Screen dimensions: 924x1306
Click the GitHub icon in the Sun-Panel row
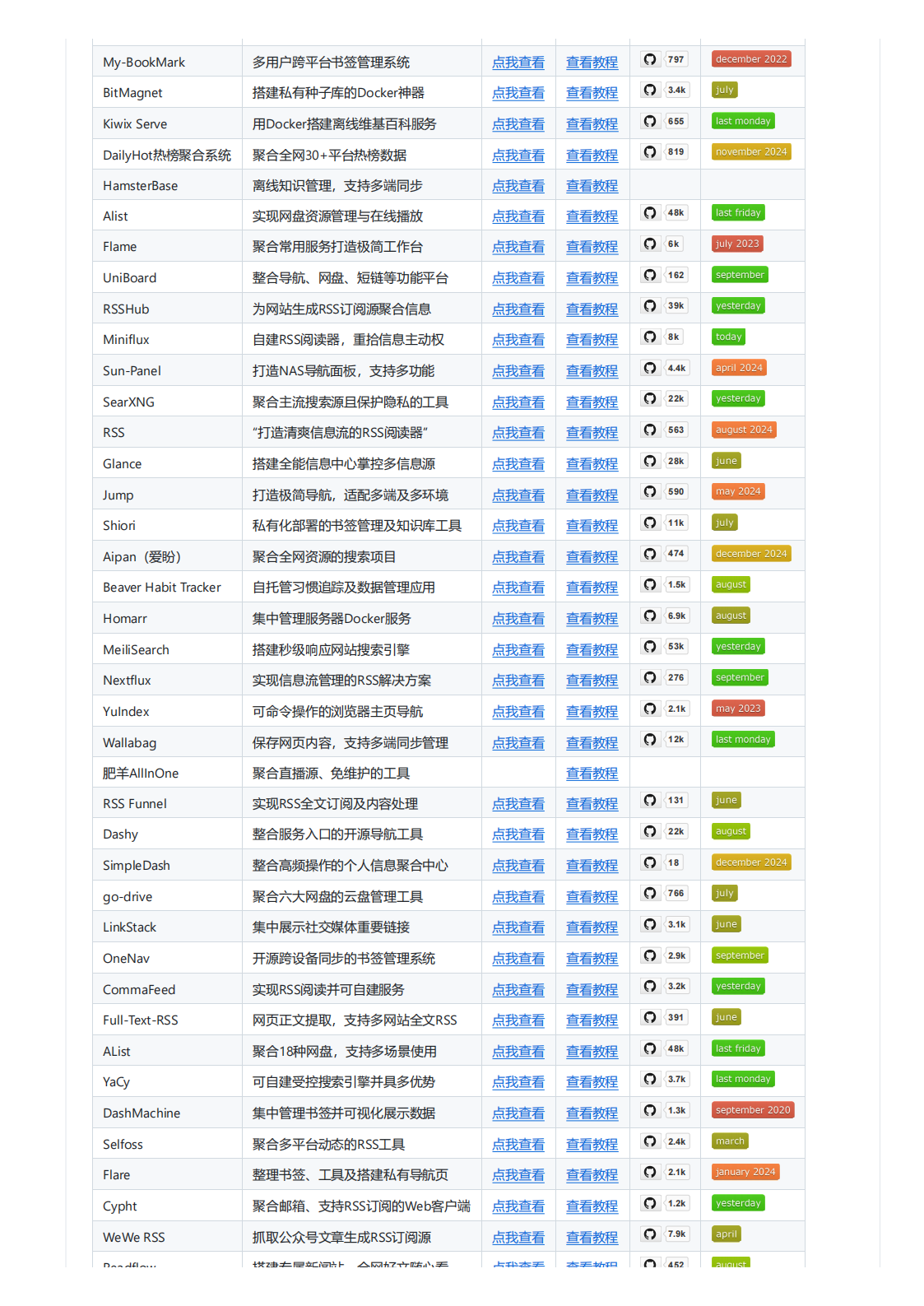[650, 368]
